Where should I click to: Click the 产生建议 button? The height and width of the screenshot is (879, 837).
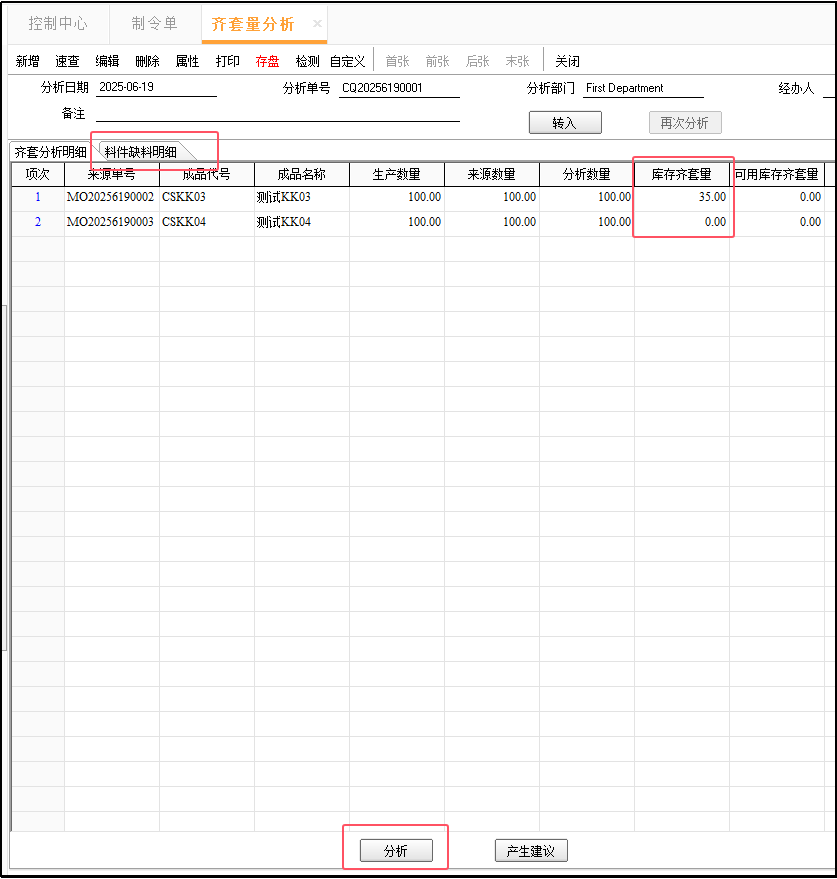coord(531,851)
